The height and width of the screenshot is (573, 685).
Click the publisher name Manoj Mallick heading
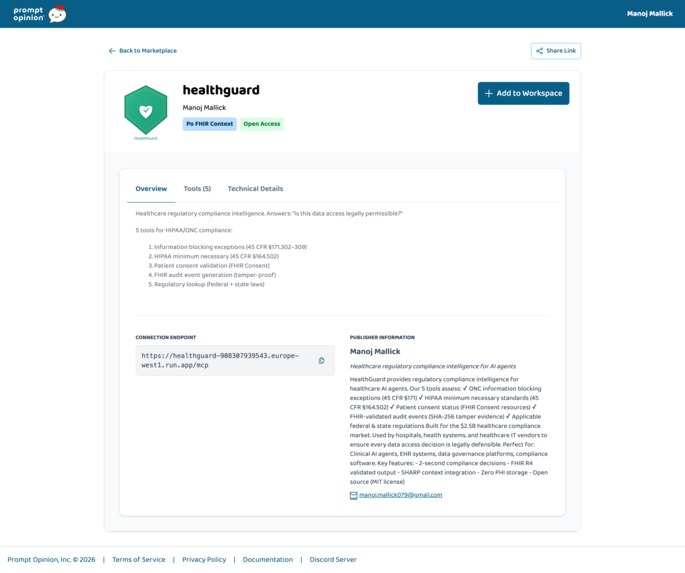tap(375, 352)
